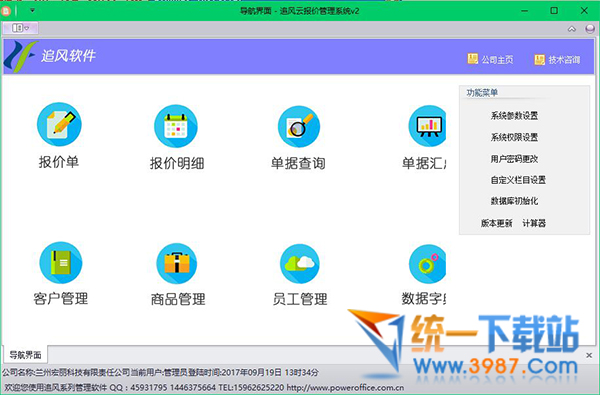Collapse the ribbon with up chevron

pyautogui.click(x=572, y=29)
